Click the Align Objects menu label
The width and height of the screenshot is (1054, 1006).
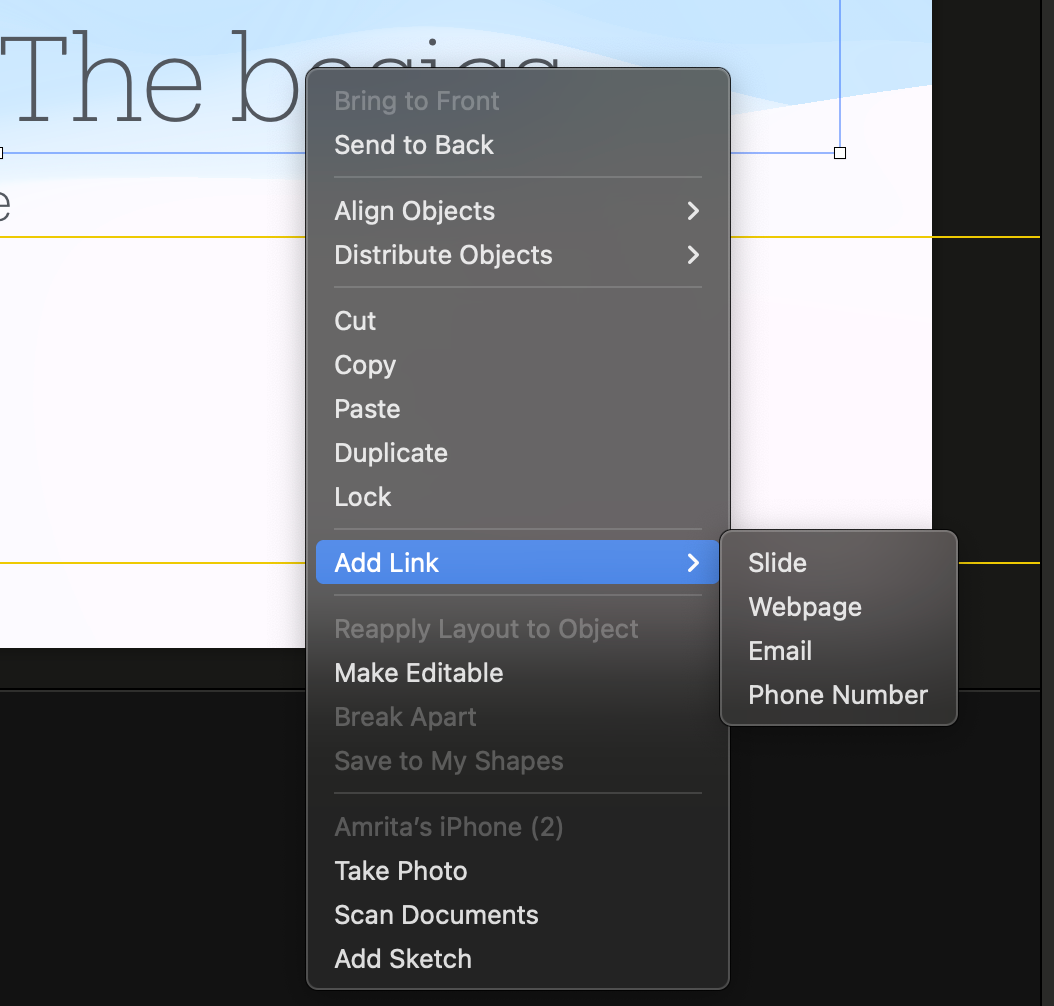415,211
